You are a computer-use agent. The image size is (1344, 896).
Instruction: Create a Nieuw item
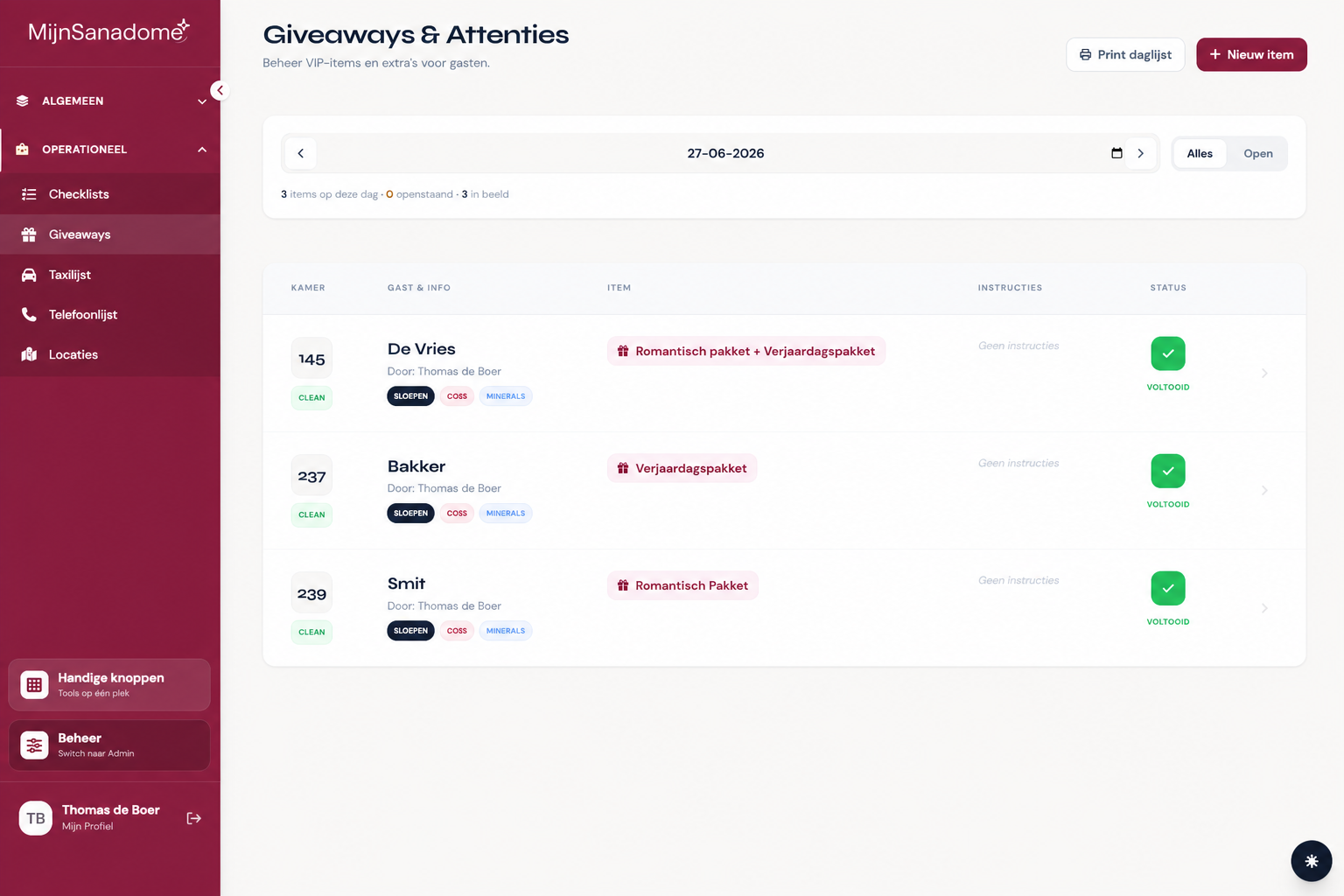(1251, 54)
